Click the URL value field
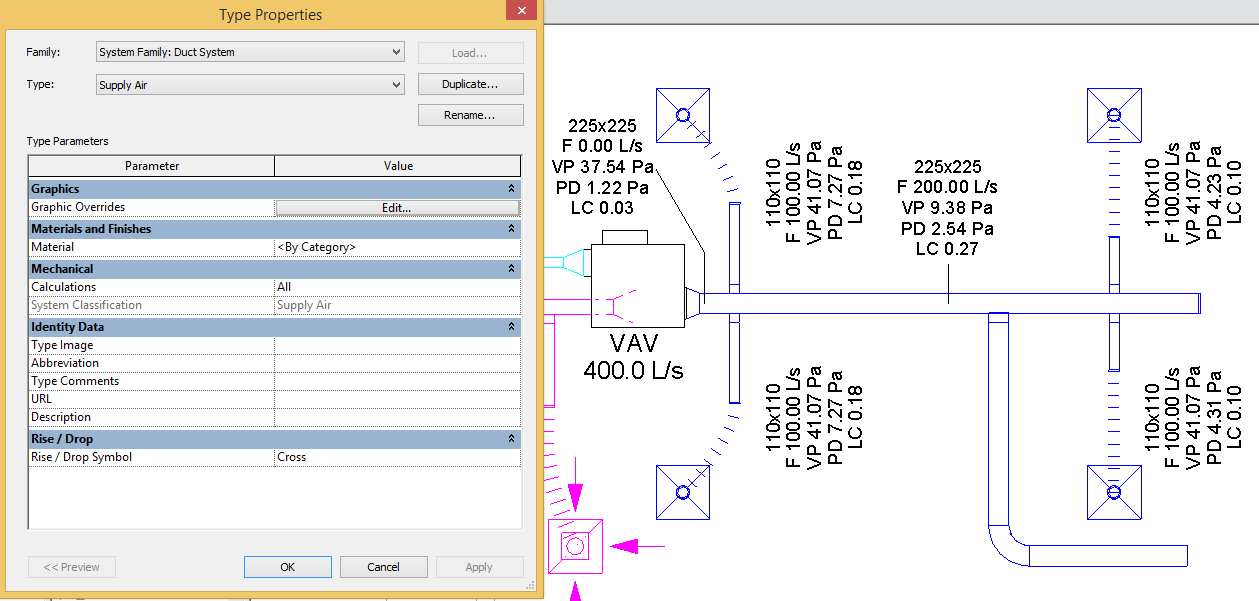 pyautogui.click(x=397, y=398)
